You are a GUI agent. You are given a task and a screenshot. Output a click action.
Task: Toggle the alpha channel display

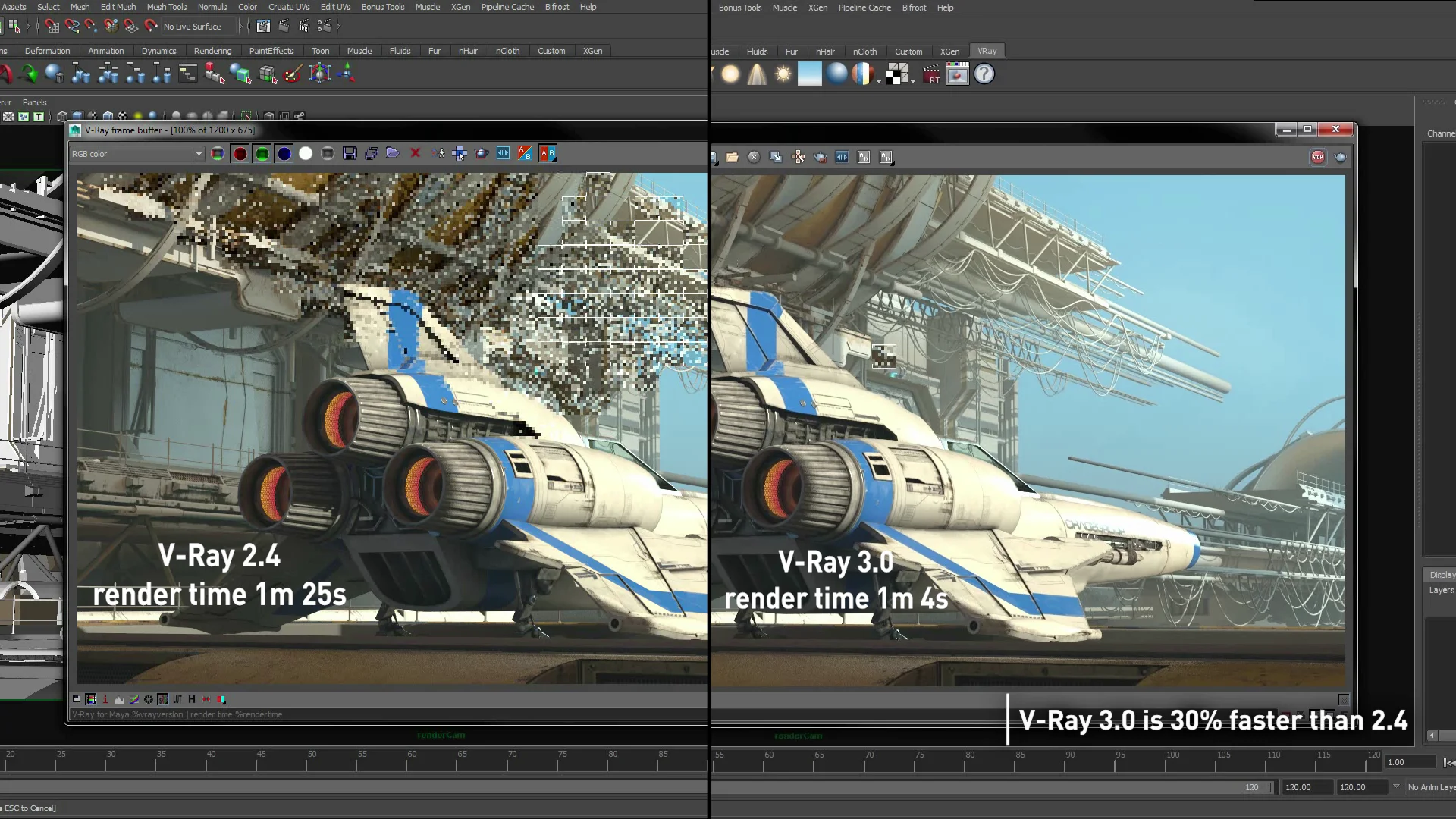click(x=305, y=153)
